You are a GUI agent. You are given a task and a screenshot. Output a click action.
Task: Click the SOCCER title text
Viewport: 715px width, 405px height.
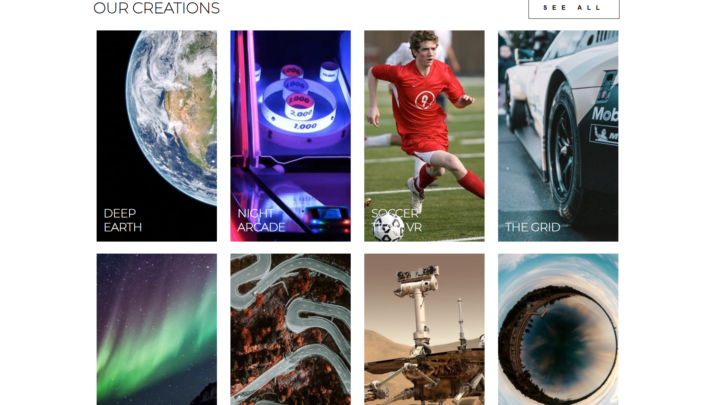(x=395, y=213)
